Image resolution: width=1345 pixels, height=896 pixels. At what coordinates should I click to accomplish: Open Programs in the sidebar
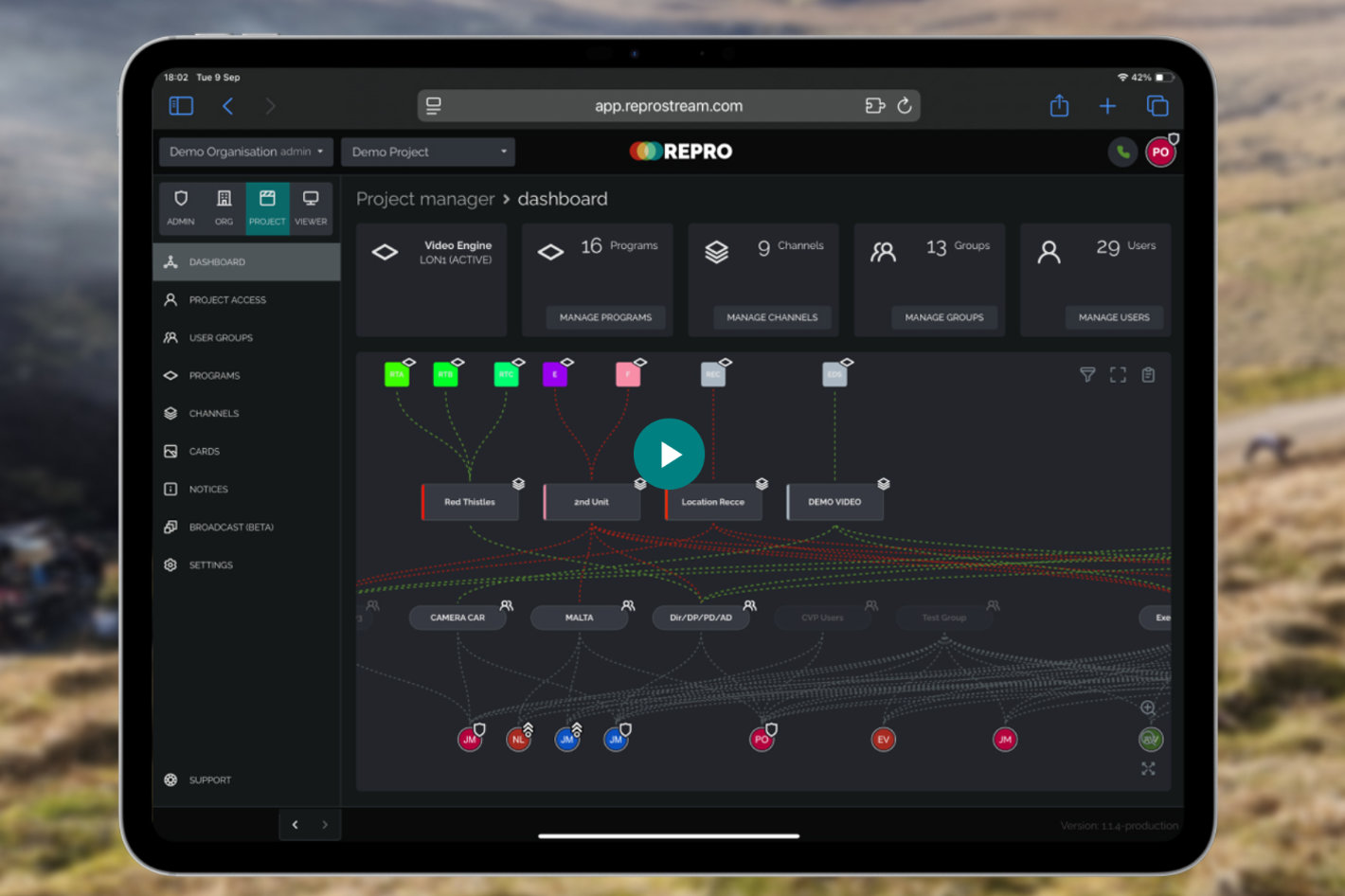pyautogui.click(x=214, y=376)
